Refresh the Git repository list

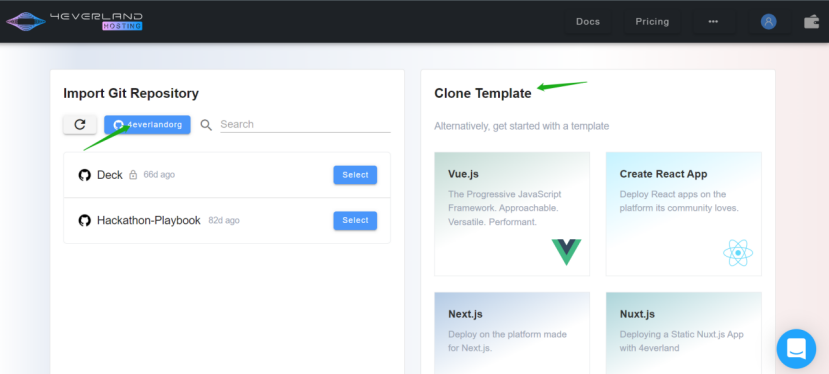coord(80,124)
